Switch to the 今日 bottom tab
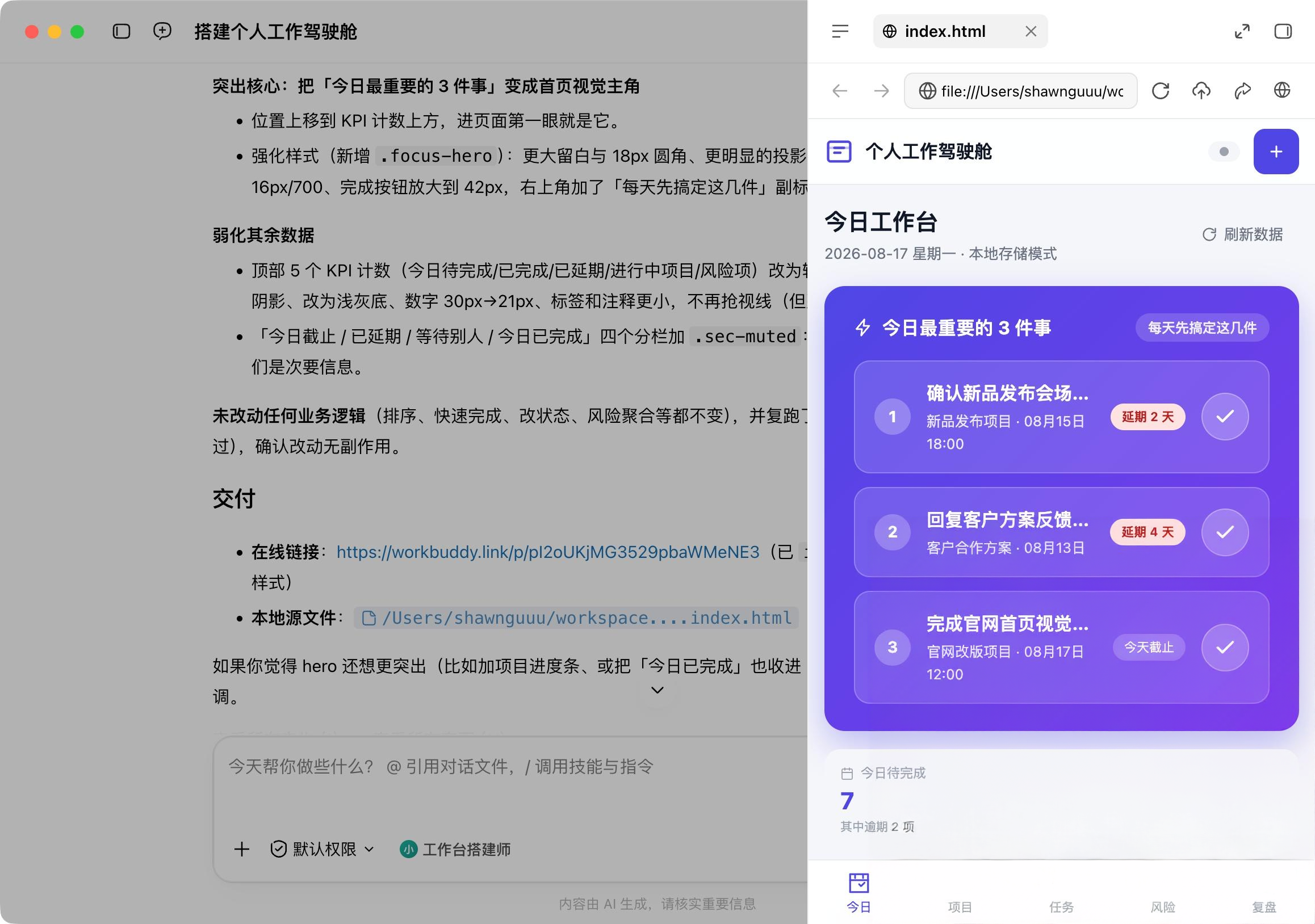1315x924 pixels. tap(858, 893)
